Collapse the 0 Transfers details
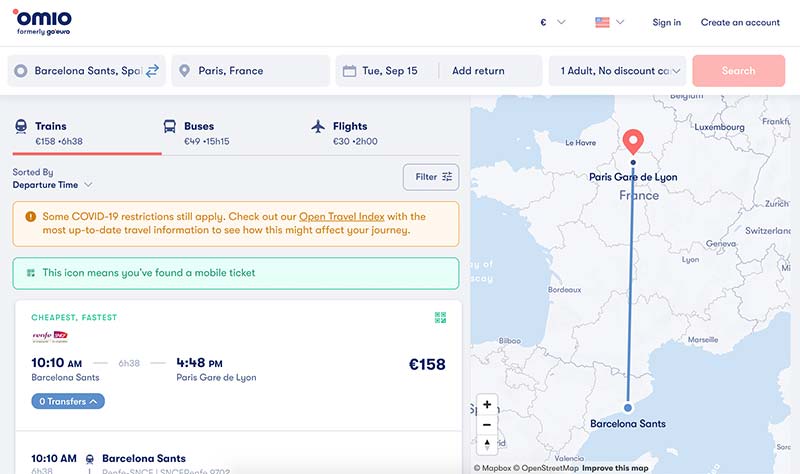Viewport: 800px width, 474px height. pyautogui.click(x=68, y=402)
